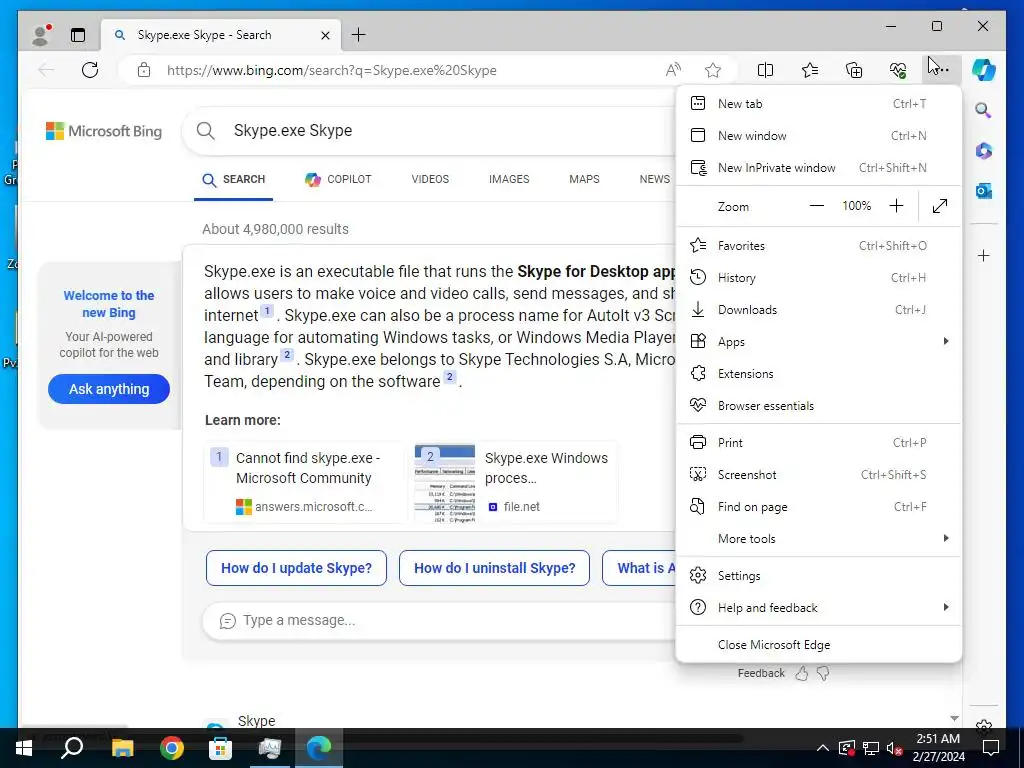Decrease zoom with the minus button
1024x768 pixels.
(x=816, y=206)
